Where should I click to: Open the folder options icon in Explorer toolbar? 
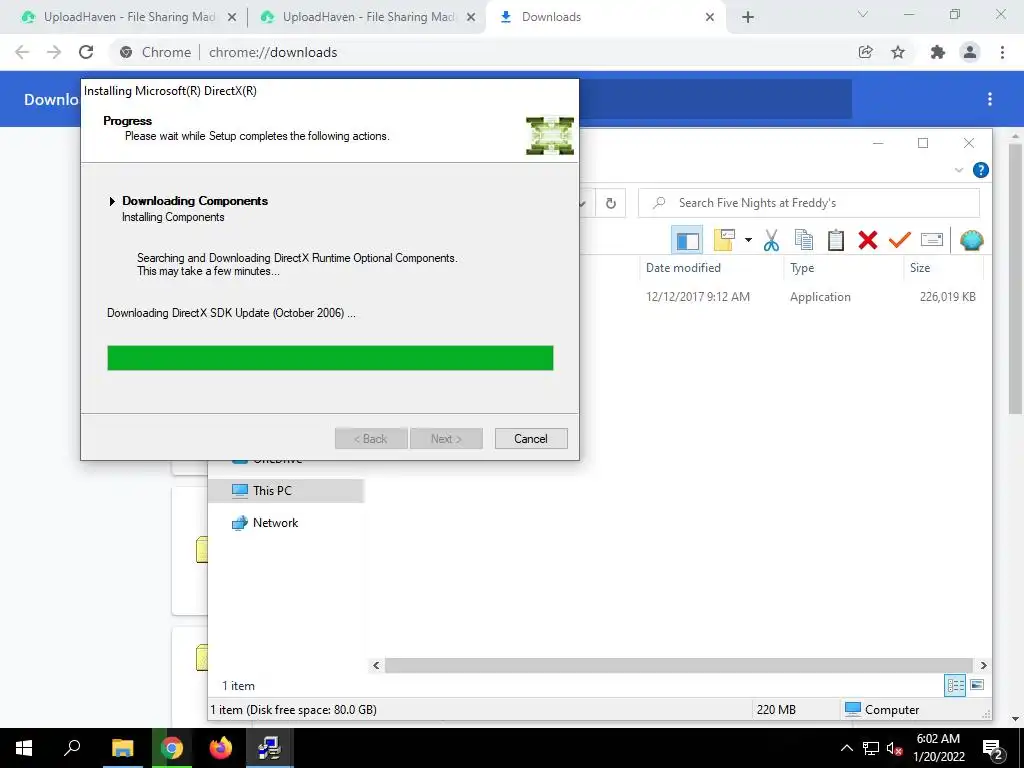(724, 240)
